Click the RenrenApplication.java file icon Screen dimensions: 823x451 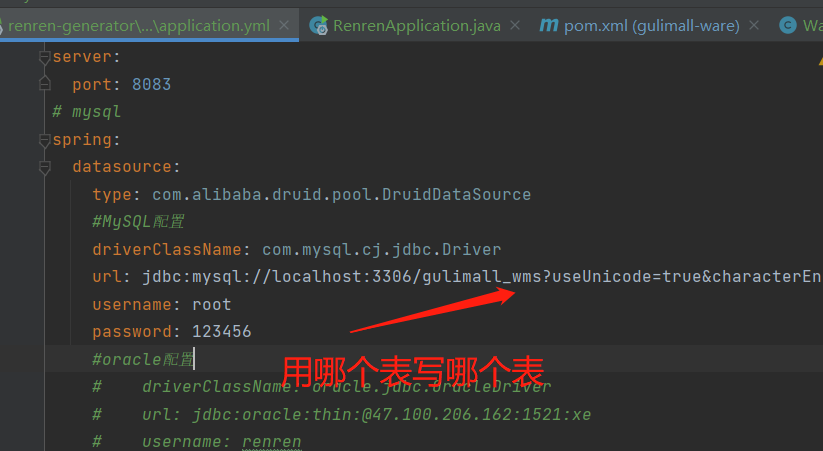[319, 25]
